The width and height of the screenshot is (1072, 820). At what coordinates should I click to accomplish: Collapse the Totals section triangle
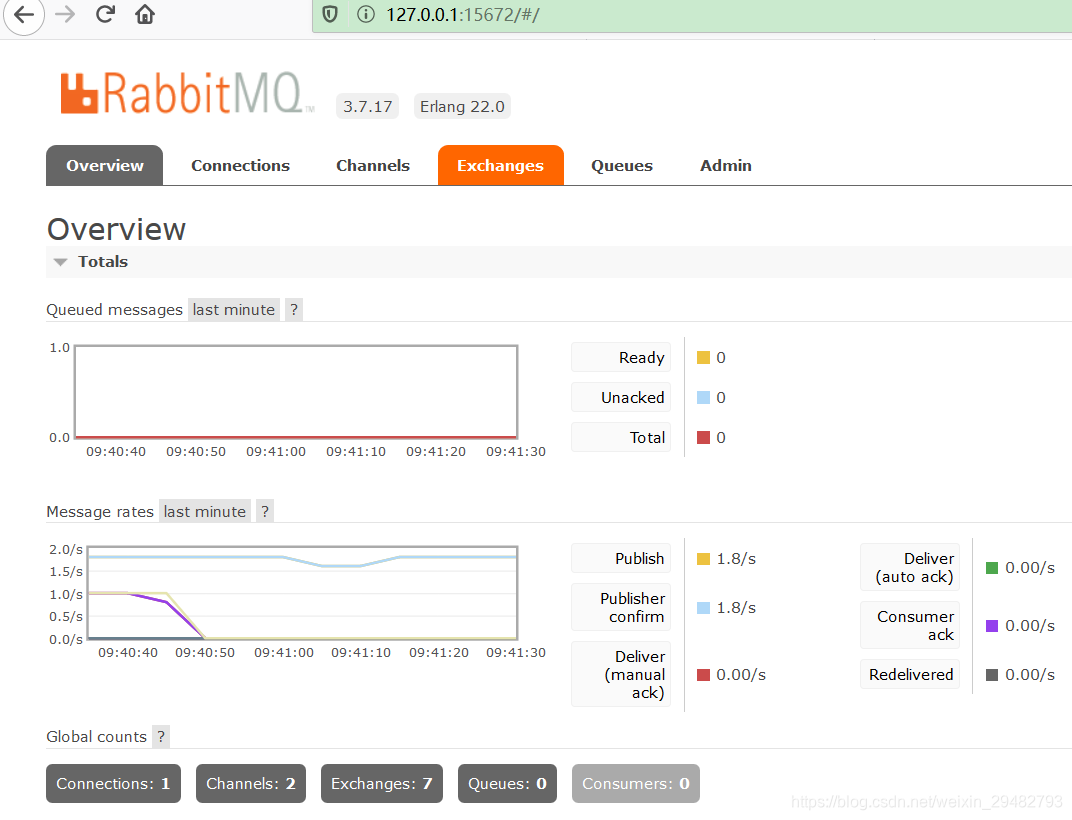click(60, 262)
